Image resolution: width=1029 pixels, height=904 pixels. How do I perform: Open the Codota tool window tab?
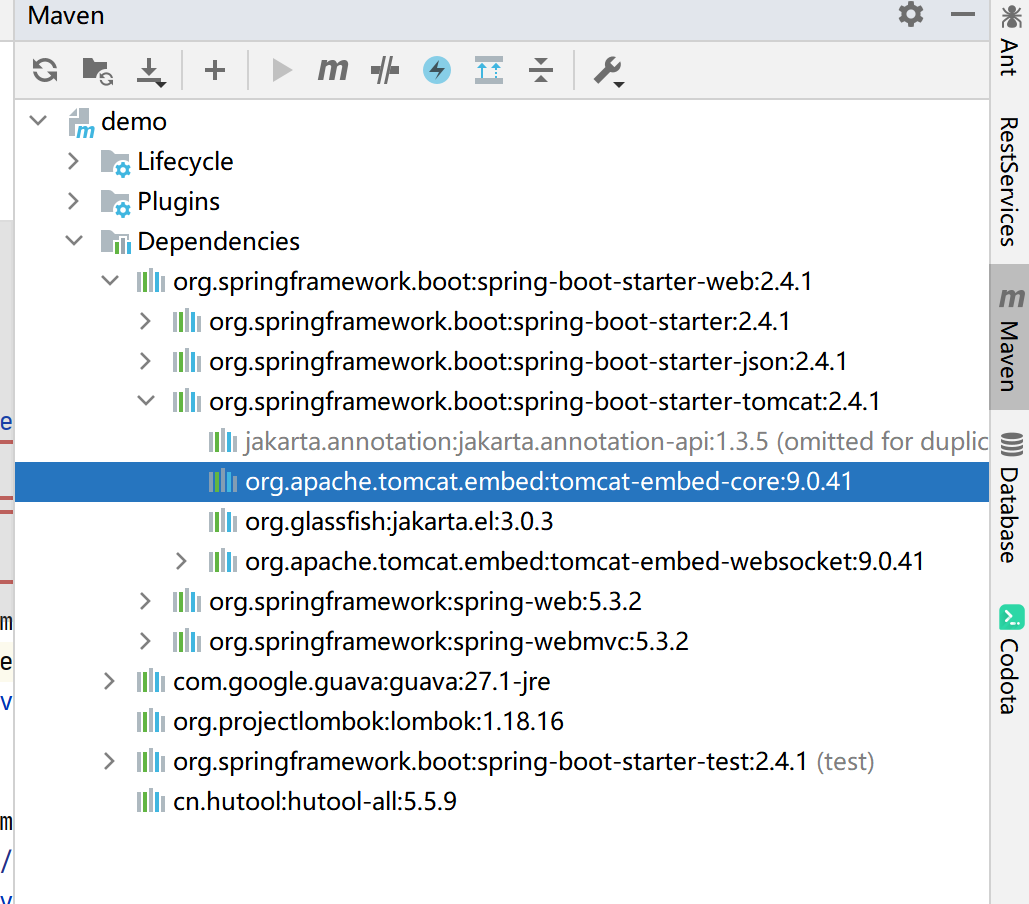[x=1009, y=659]
